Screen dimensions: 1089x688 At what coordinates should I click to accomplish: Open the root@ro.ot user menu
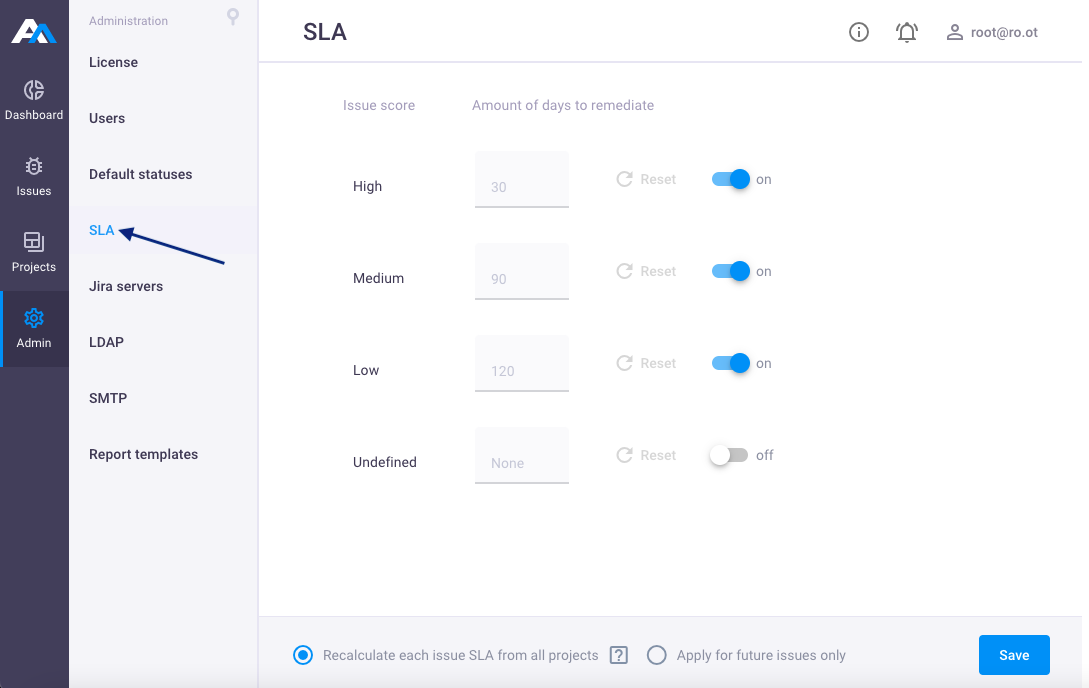coord(992,32)
